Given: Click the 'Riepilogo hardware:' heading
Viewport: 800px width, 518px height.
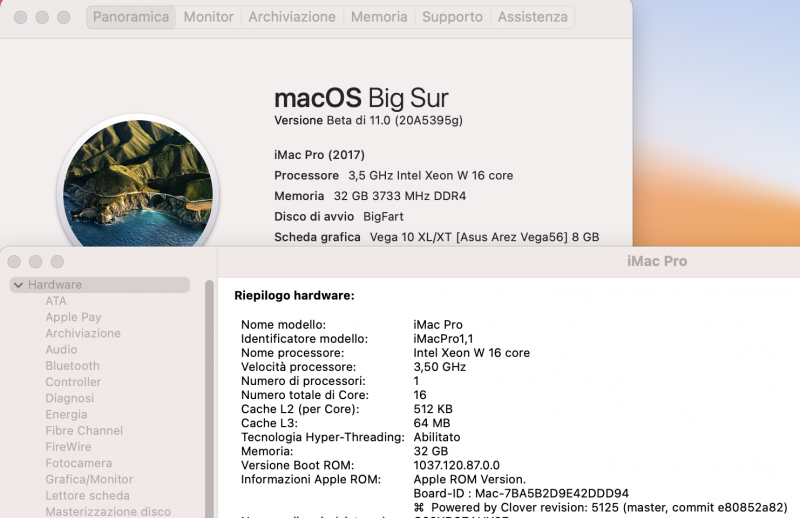Looking at the screenshot, I should coord(294,295).
